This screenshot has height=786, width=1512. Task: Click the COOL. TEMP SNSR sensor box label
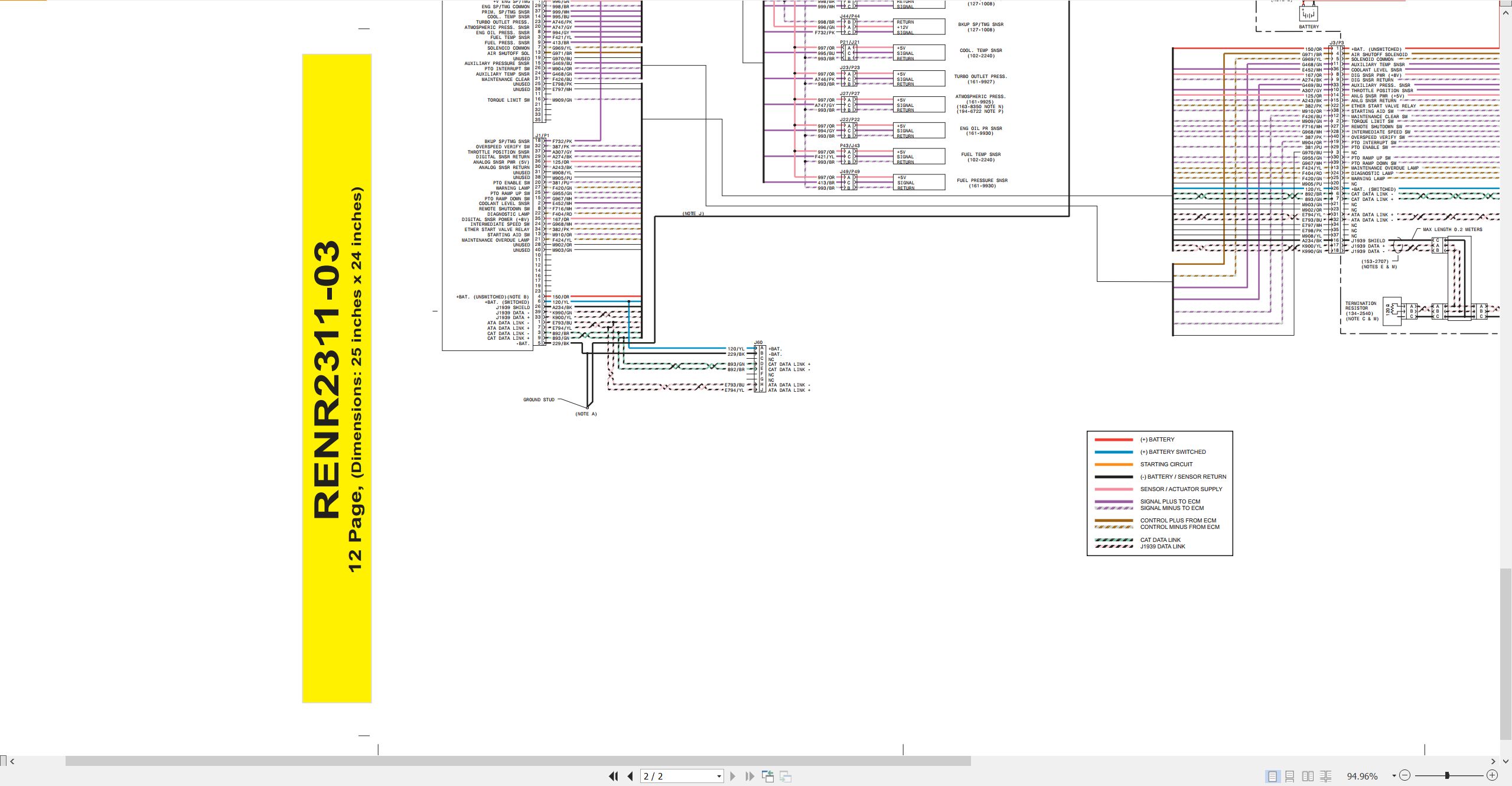pyautogui.click(x=981, y=51)
